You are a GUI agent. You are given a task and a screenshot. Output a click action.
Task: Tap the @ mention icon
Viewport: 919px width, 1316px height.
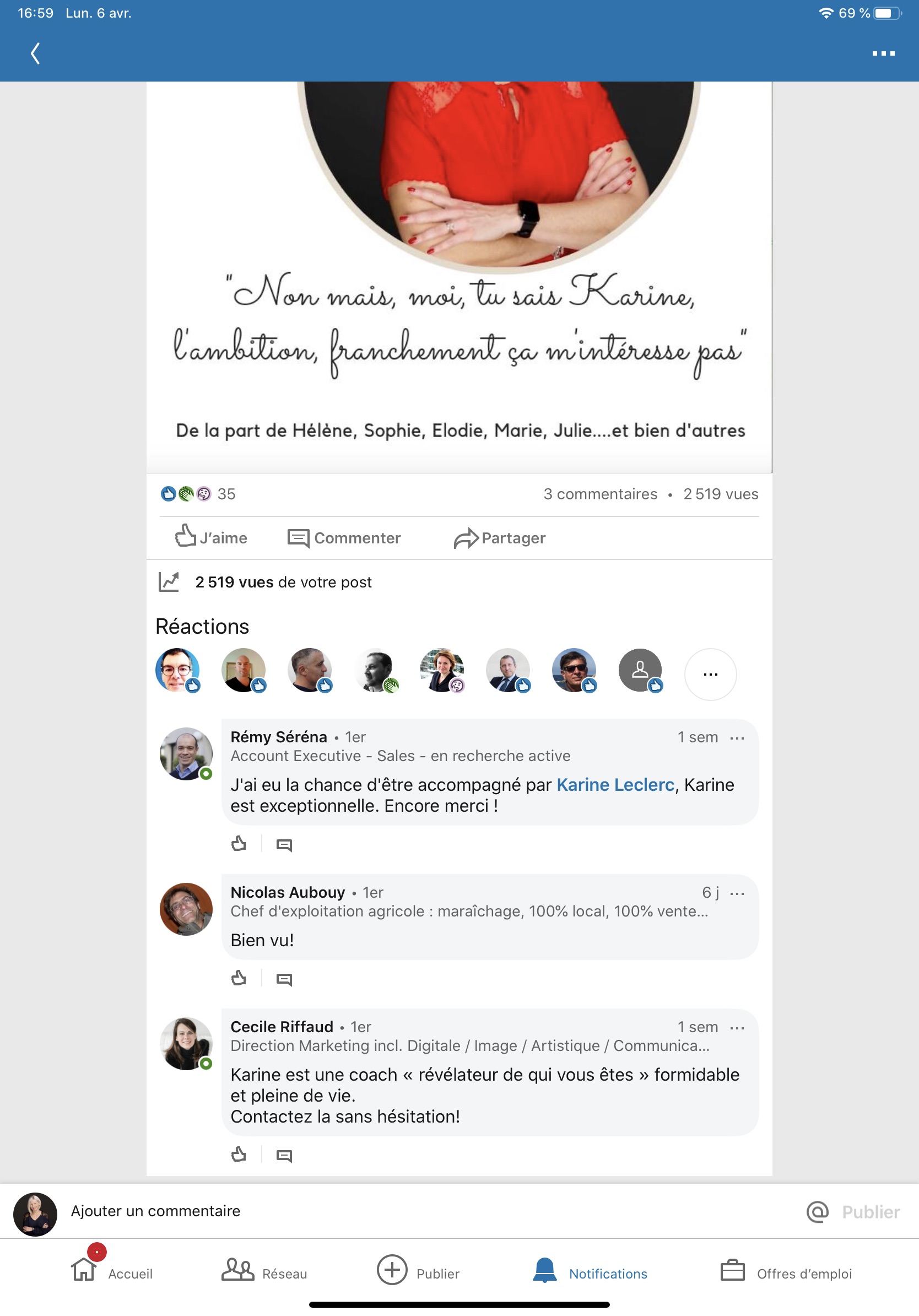click(x=818, y=1211)
